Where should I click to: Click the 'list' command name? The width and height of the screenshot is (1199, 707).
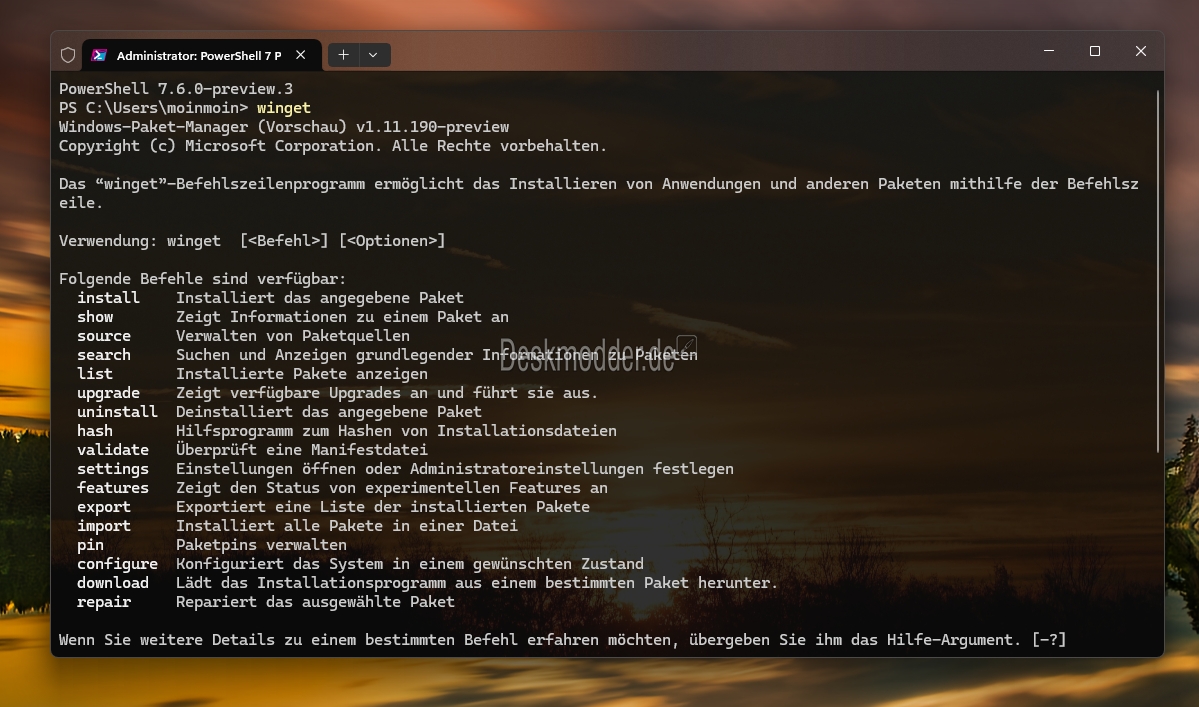click(95, 374)
